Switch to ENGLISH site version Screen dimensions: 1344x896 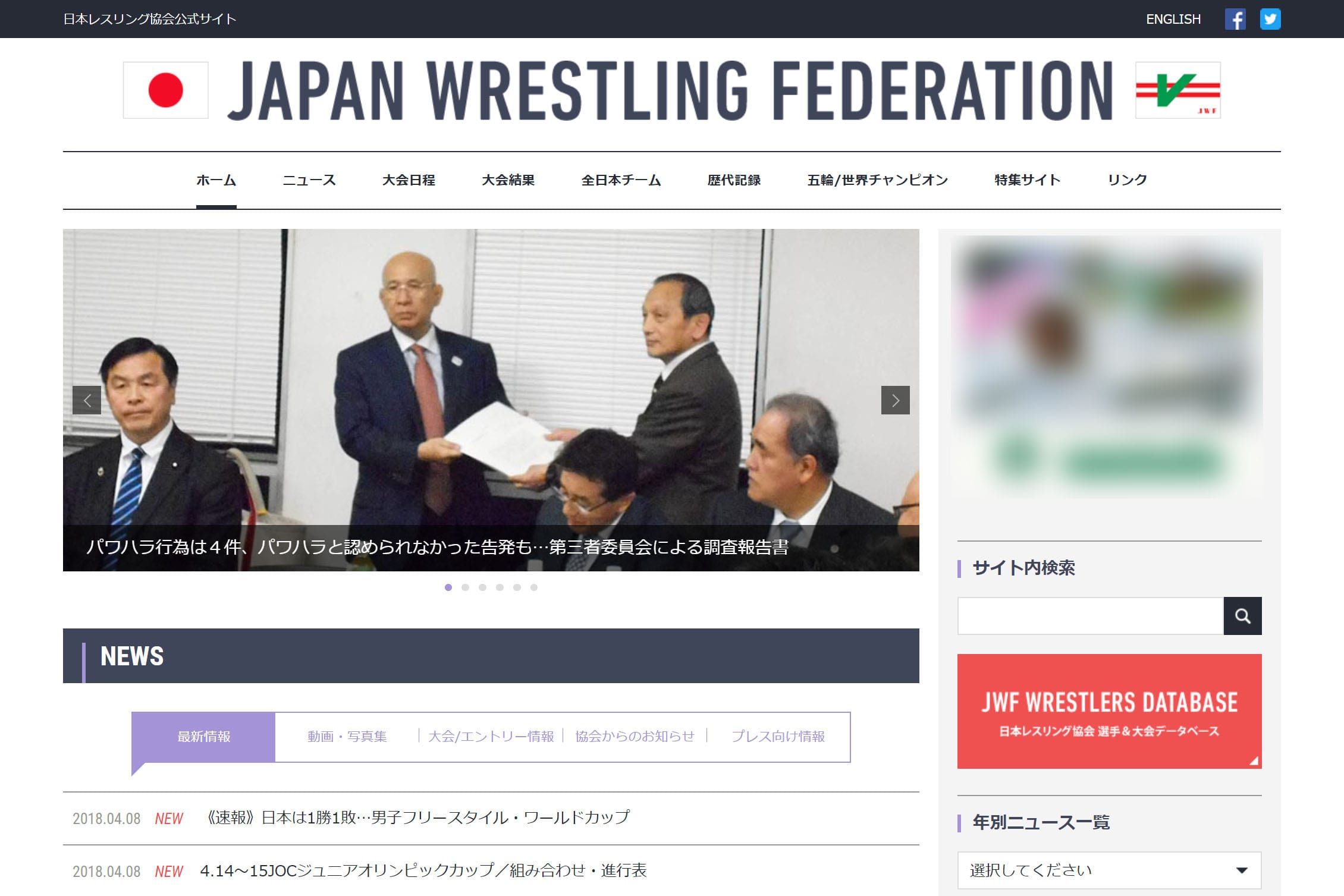[1173, 19]
